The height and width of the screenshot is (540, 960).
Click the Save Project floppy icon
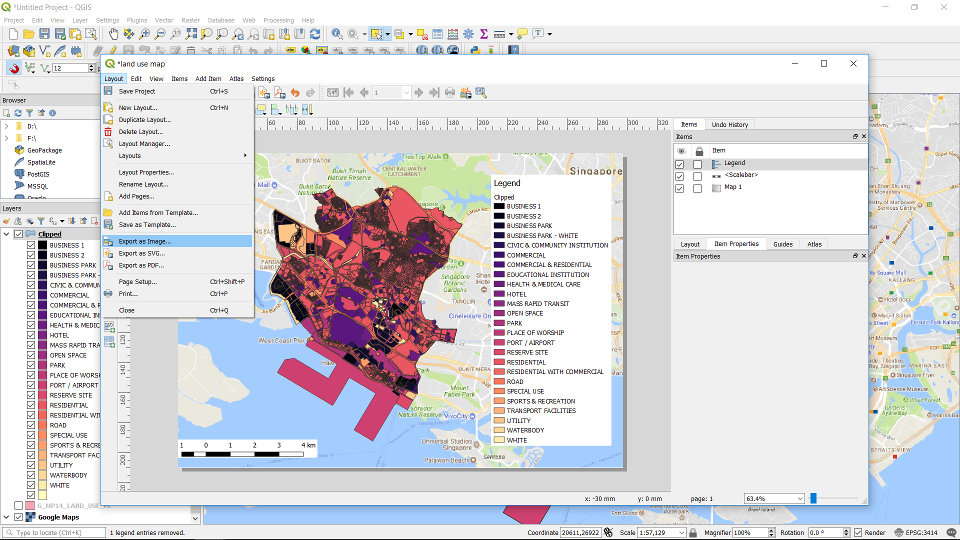pyautogui.click(x=43, y=34)
